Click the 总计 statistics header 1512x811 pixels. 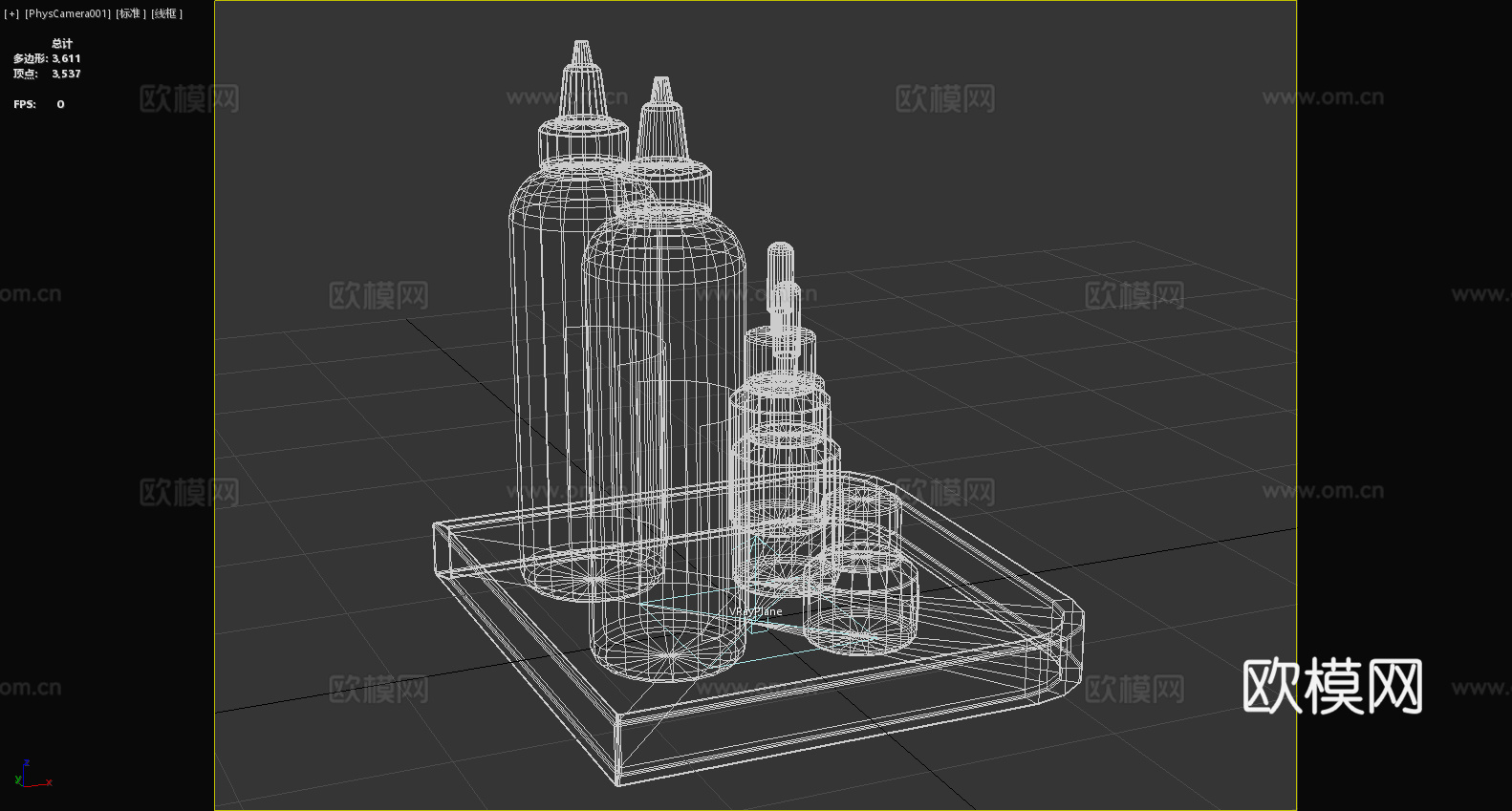pyautogui.click(x=62, y=43)
